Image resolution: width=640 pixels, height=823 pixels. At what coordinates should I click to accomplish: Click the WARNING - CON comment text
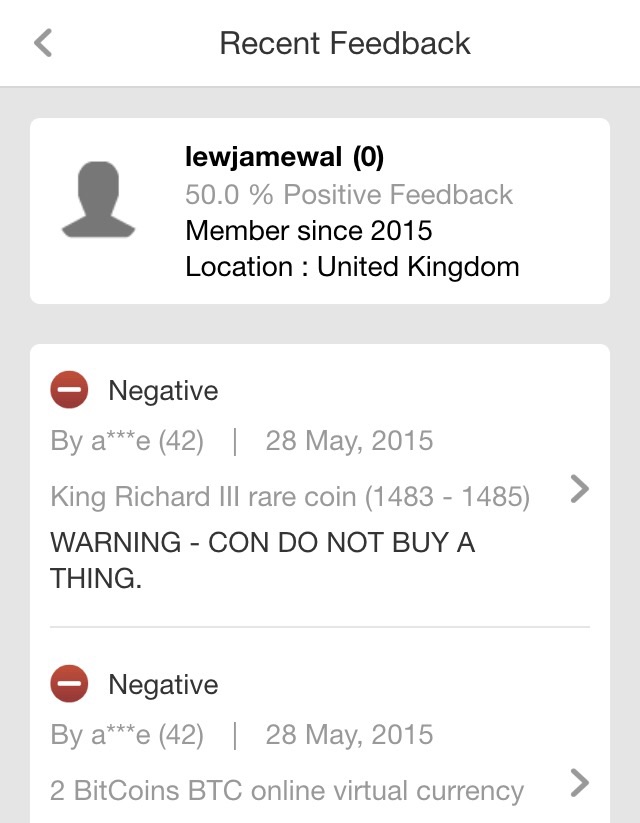(262, 559)
